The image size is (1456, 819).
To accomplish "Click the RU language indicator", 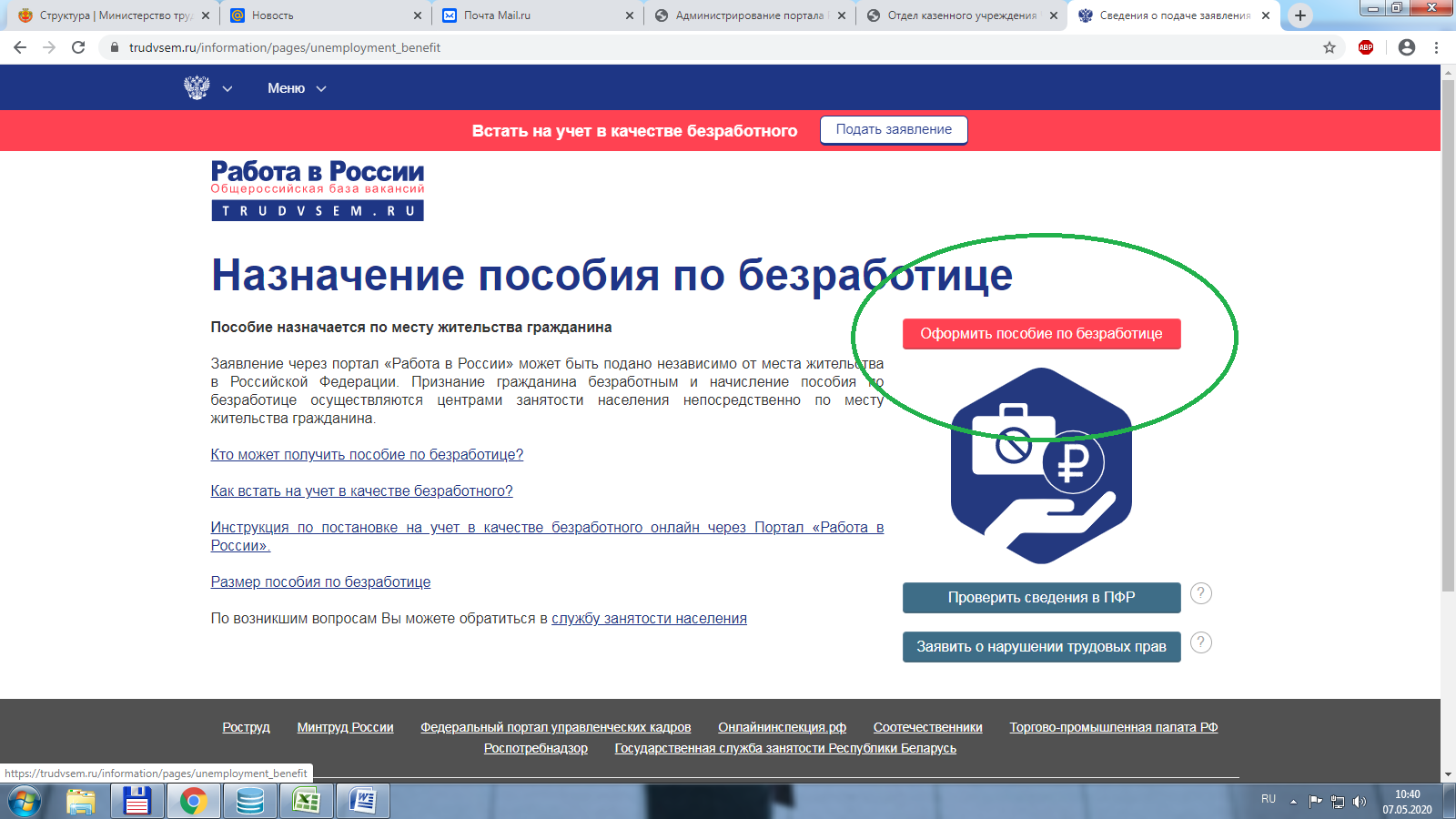I will (x=1269, y=799).
